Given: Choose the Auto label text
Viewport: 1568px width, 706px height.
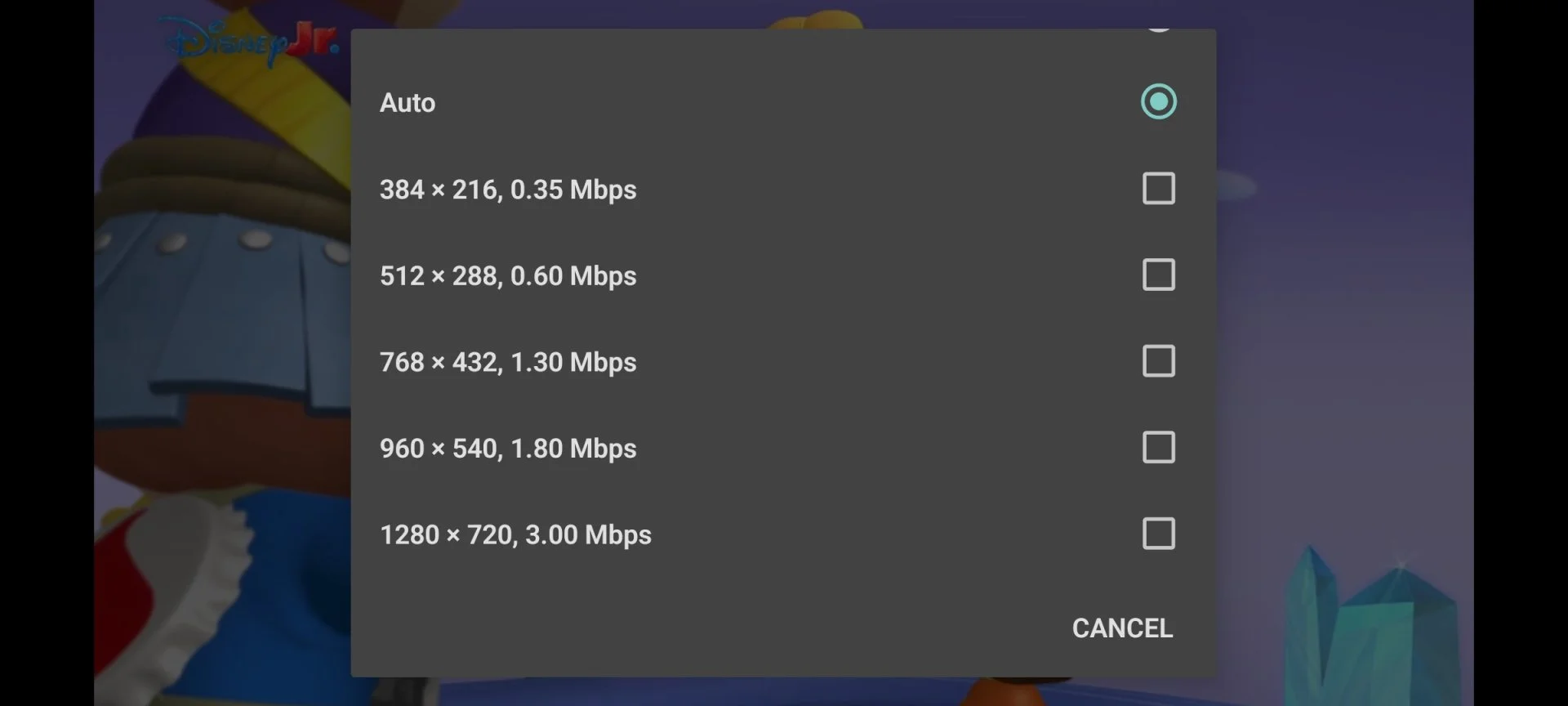Looking at the screenshot, I should click(x=408, y=103).
